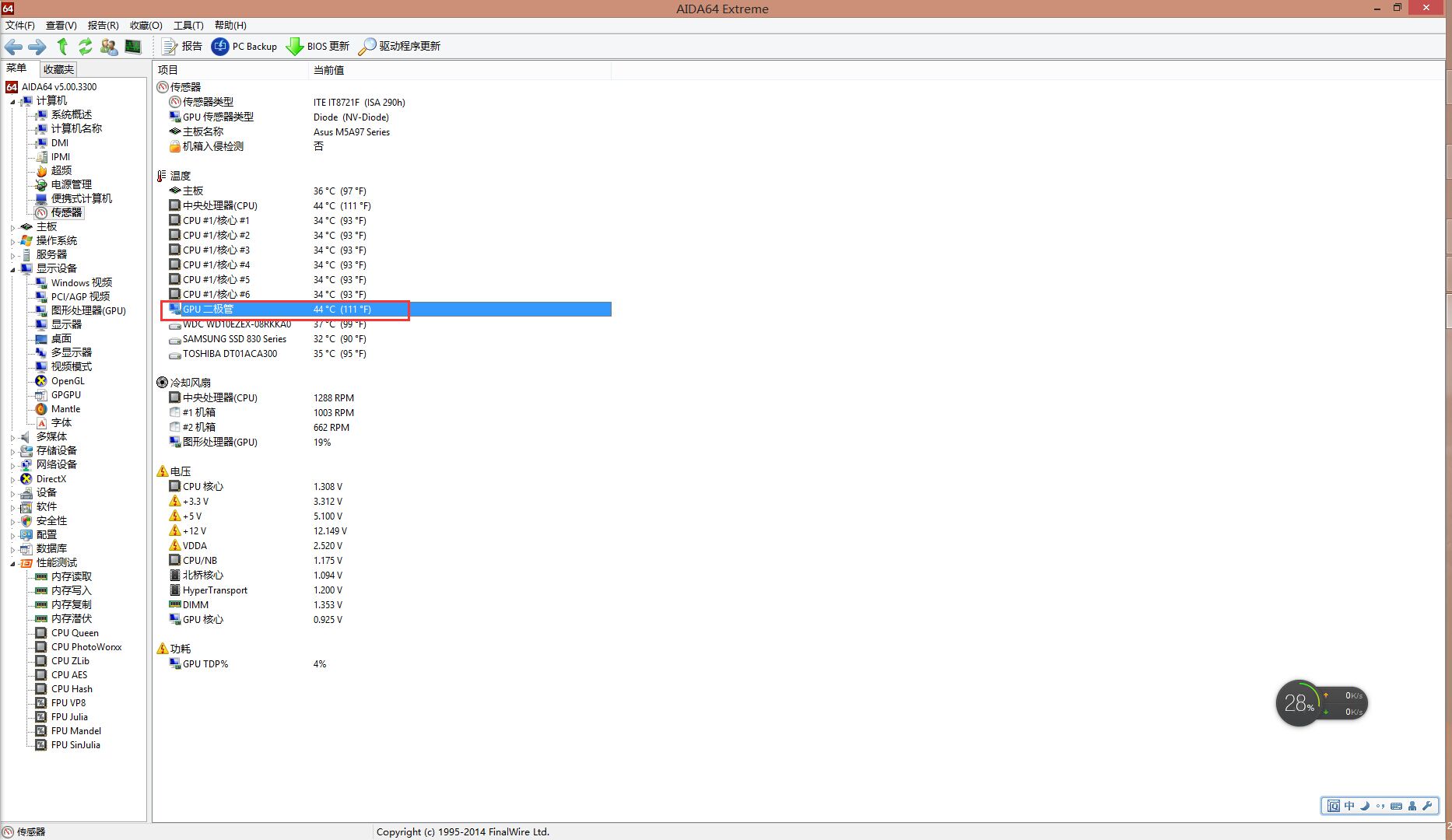Open the 文件(F) menu
Screen dimensions: 1452x840
pos(19,26)
